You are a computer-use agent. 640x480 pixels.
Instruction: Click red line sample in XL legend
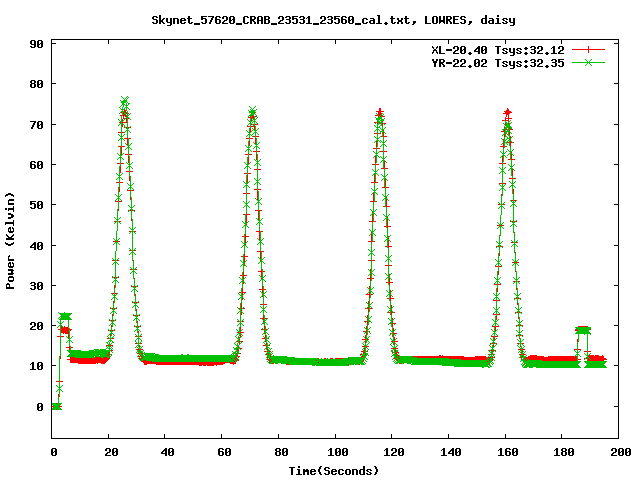588,50
